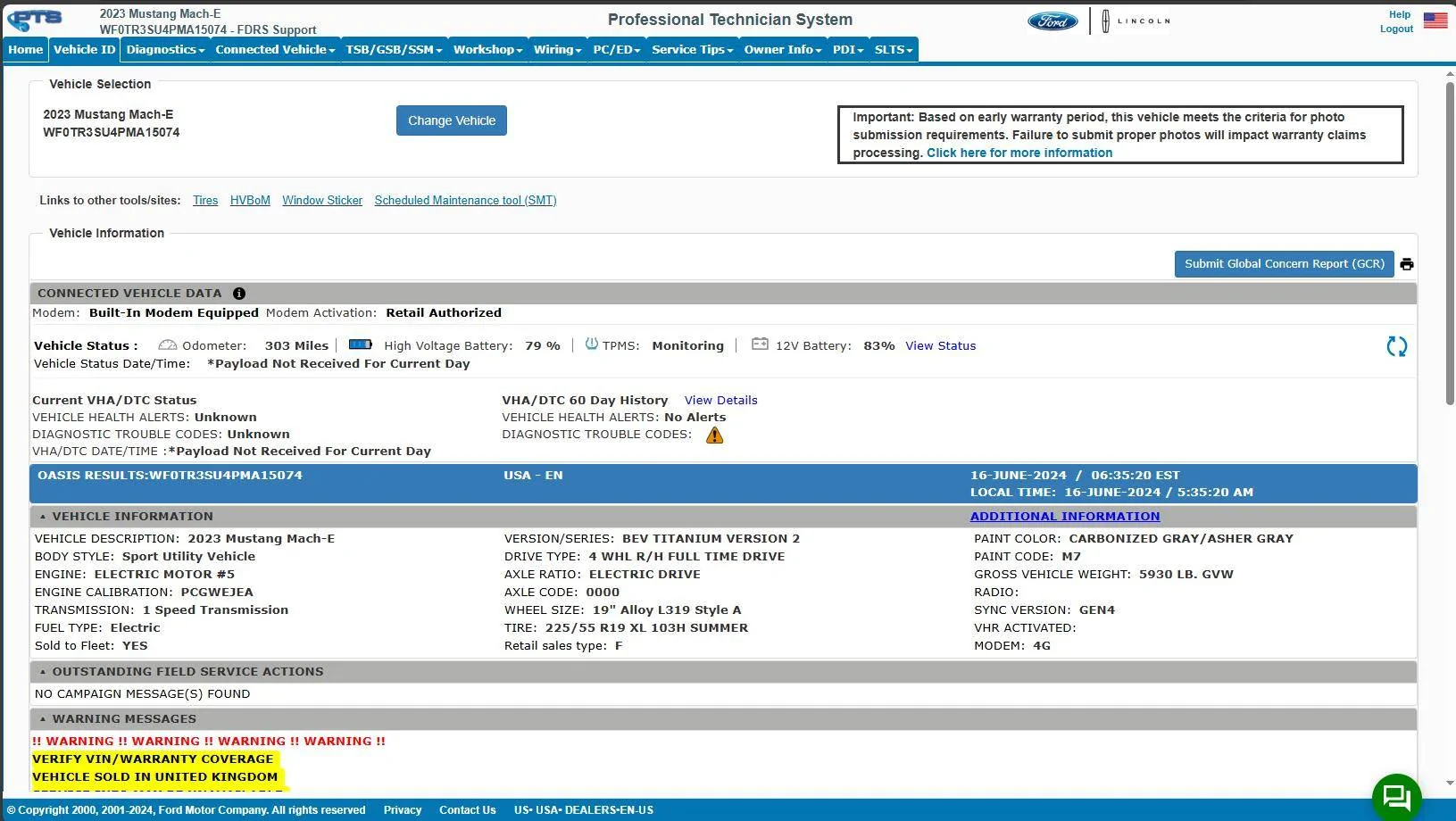Expand the Connected Vehicle menu

click(275, 50)
